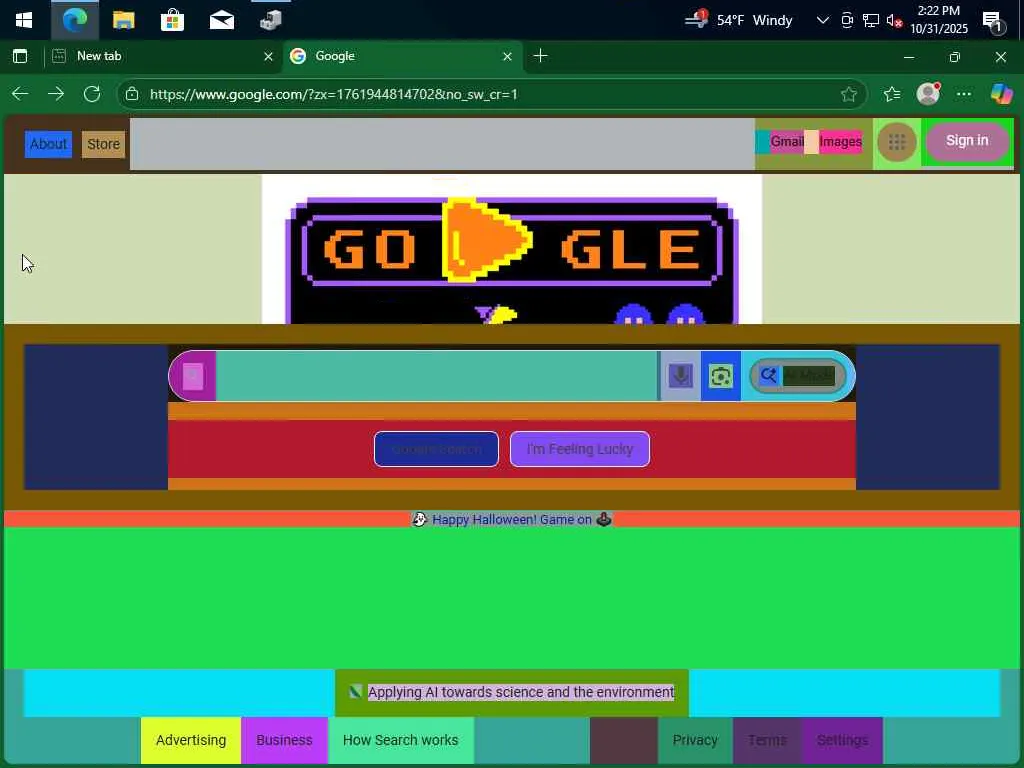Viewport: 1024px width, 768px height.
Task: Add this page to favorites star
Action: click(x=848, y=94)
